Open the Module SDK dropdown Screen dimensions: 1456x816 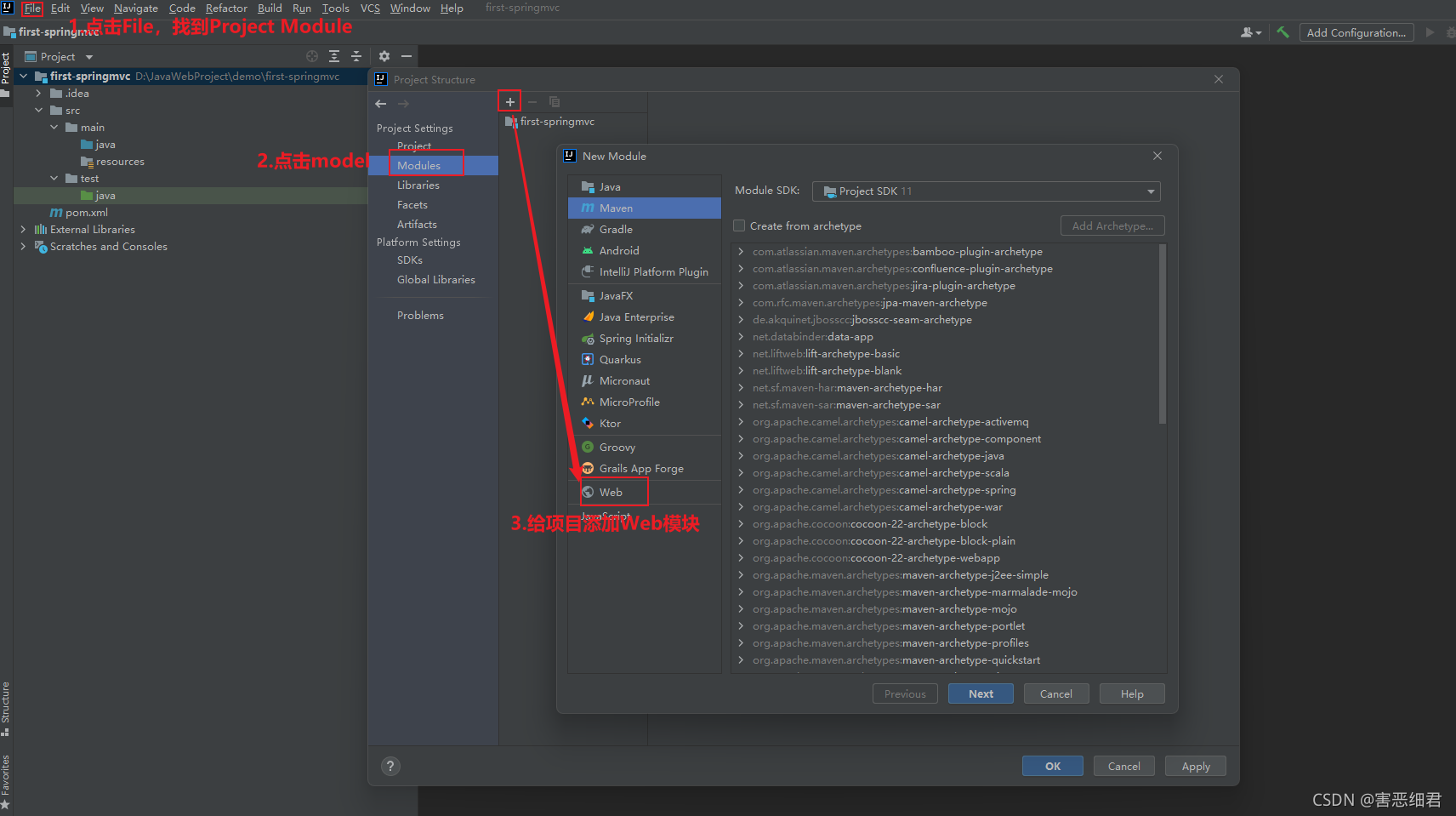986,191
